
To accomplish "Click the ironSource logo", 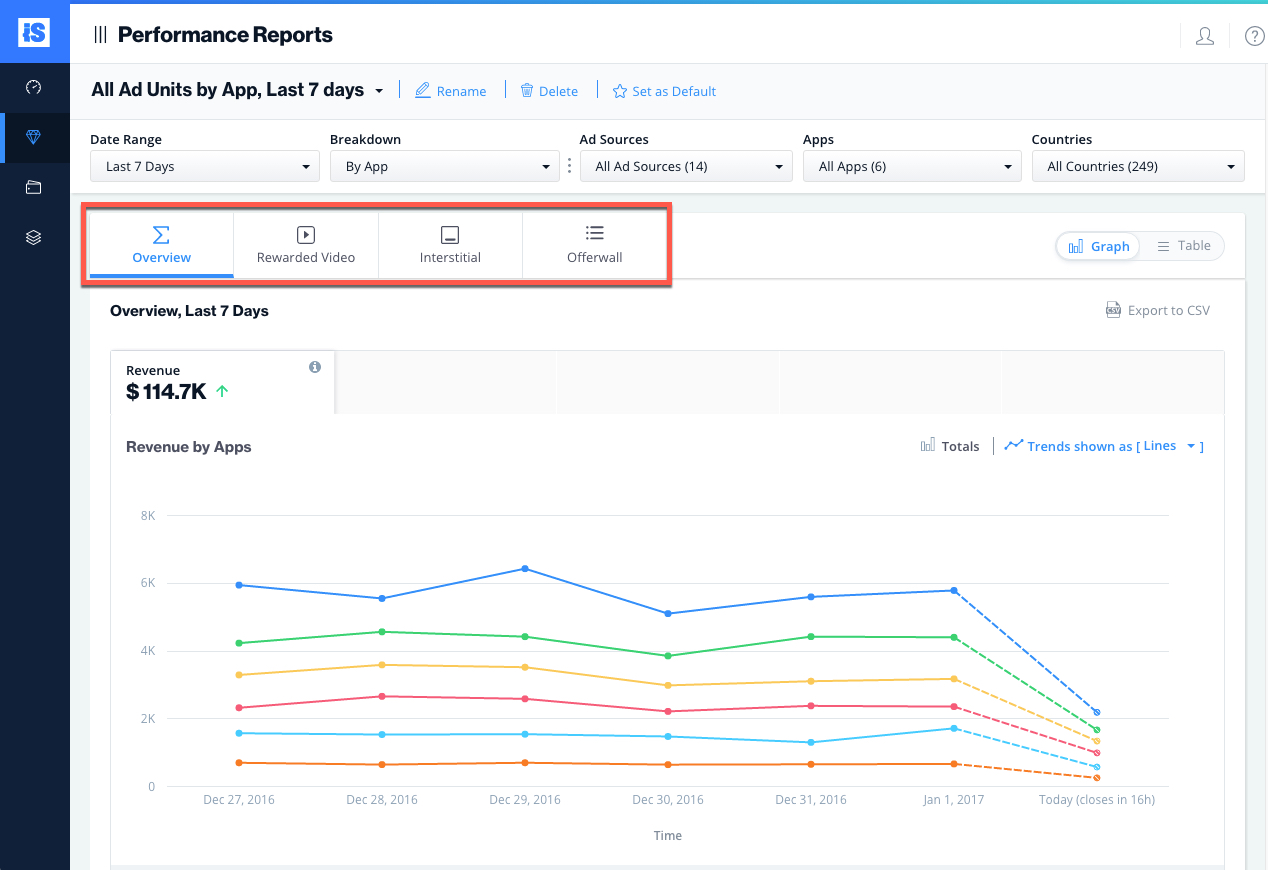I will [35, 33].
